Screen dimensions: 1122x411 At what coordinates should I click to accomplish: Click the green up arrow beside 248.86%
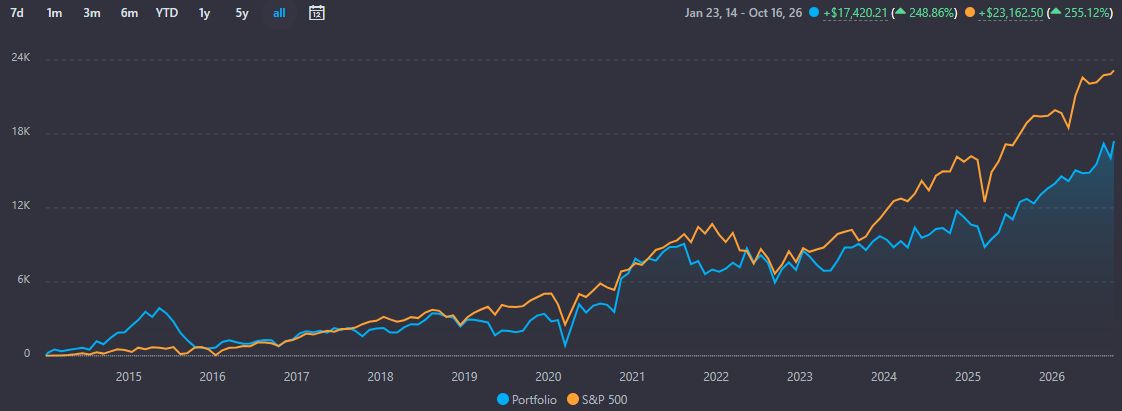(901, 12)
